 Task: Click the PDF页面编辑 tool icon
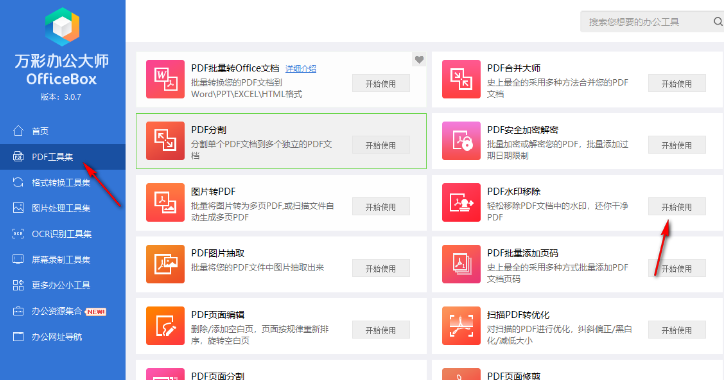[165, 326]
